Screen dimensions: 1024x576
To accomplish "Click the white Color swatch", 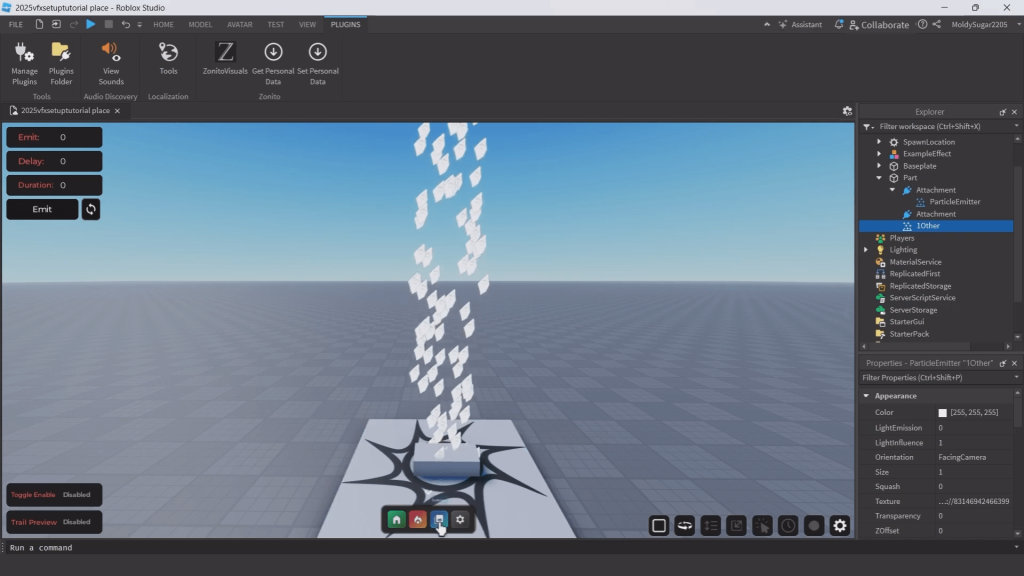I will (x=942, y=413).
